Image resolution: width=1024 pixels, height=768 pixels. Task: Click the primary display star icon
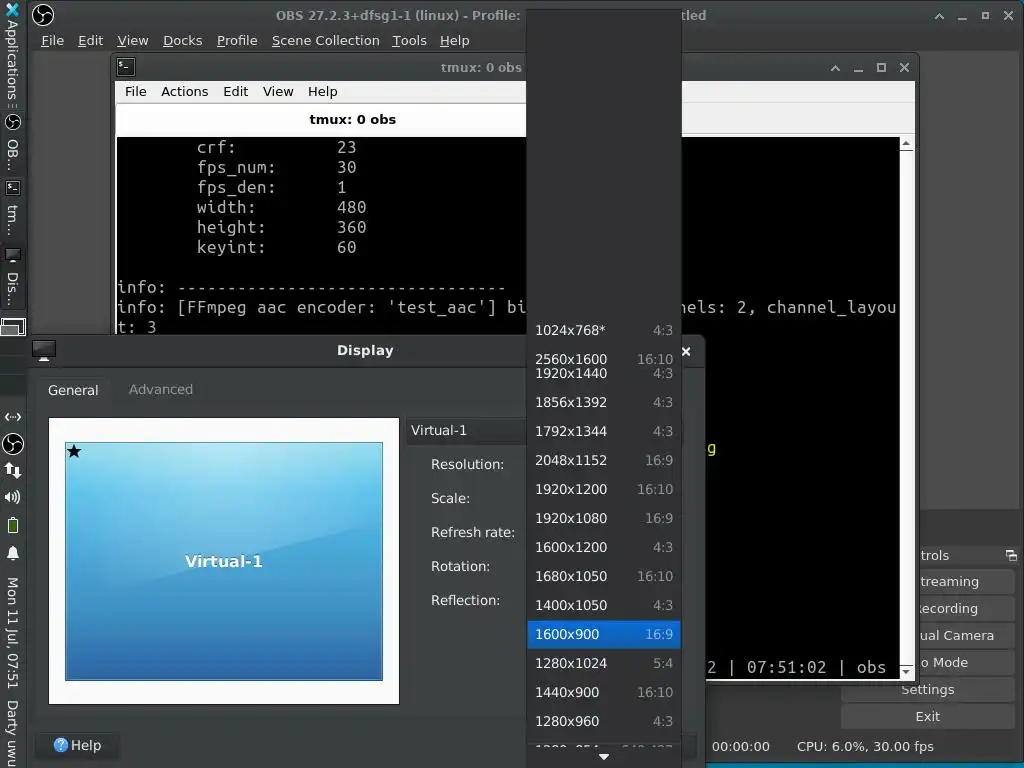[x=74, y=451]
